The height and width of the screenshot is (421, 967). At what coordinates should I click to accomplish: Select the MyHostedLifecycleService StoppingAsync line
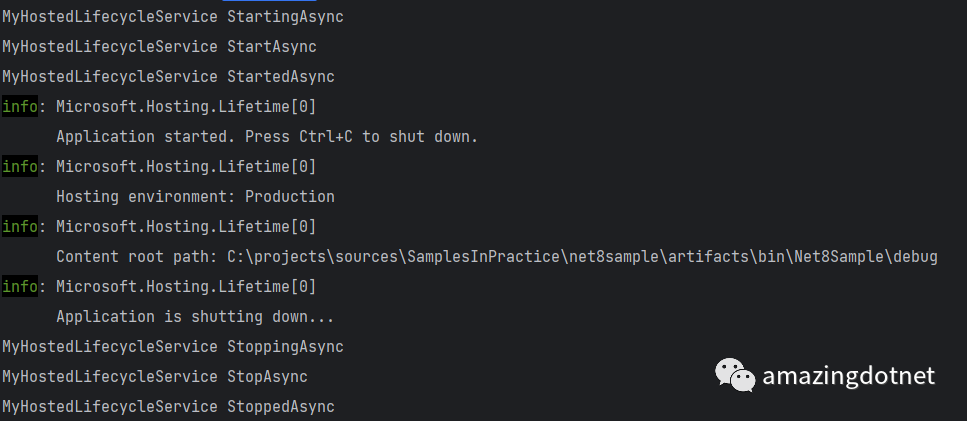[x=173, y=347]
